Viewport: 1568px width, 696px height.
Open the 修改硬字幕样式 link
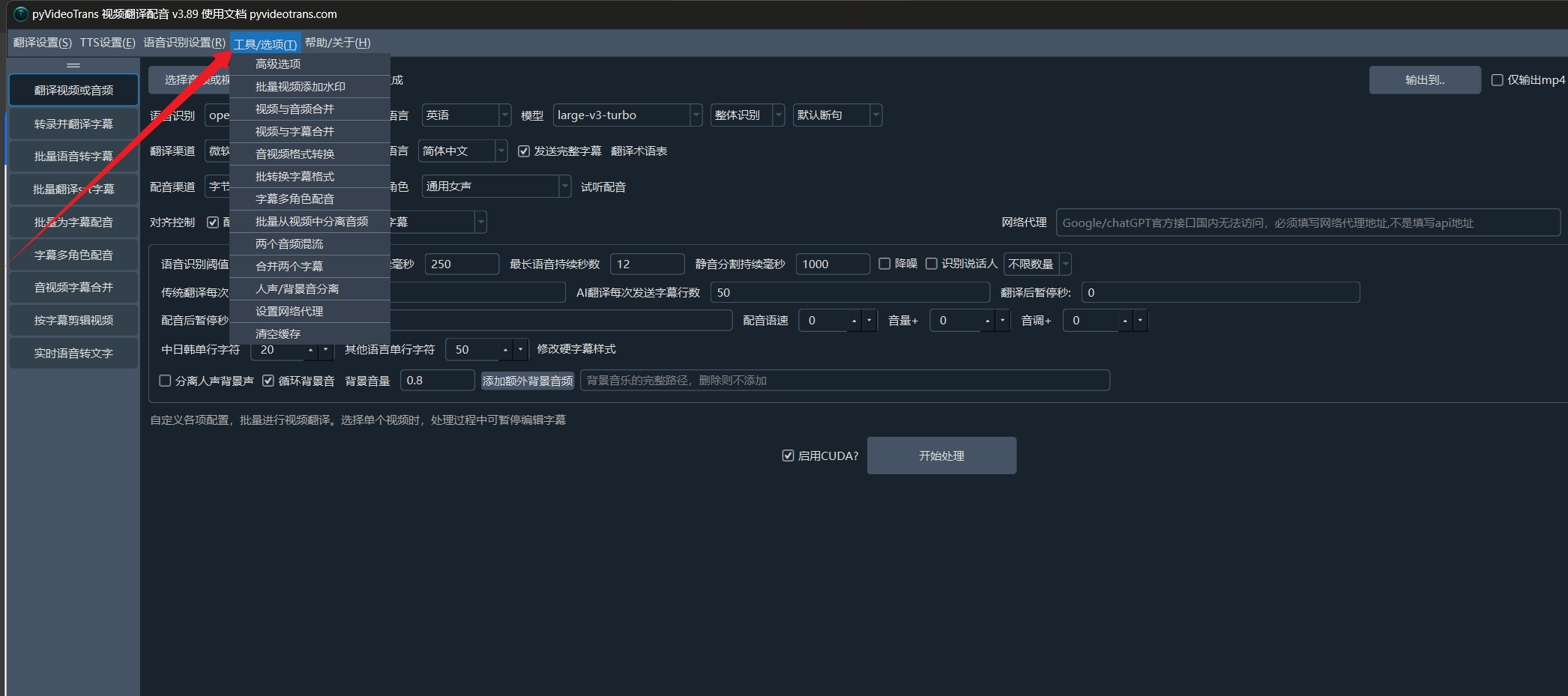pyautogui.click(x=576, y=349)
